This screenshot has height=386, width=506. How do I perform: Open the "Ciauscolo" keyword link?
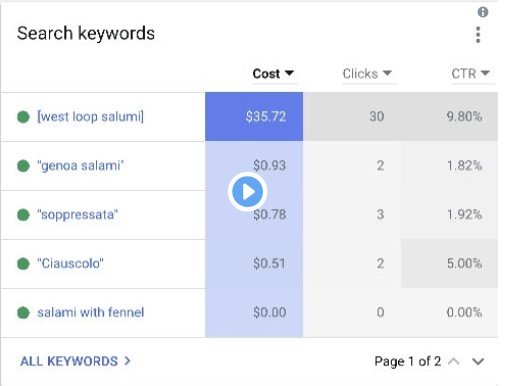click(x=70, y=264)
